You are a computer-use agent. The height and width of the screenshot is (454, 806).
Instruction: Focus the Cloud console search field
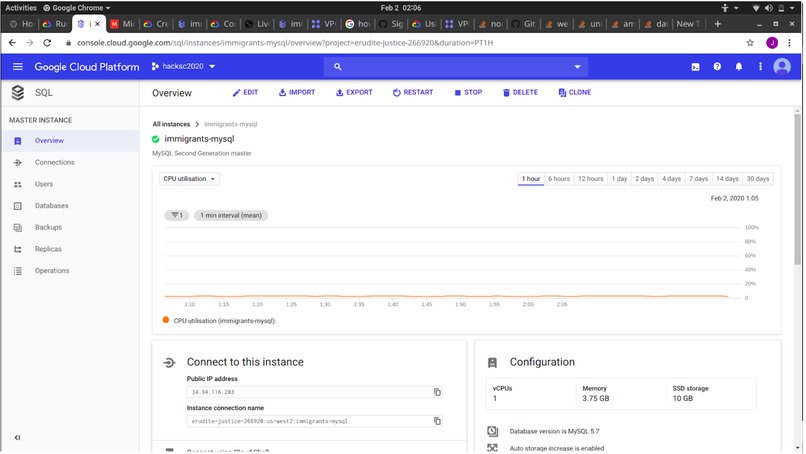pyautogui.click(x=457, y=67)
